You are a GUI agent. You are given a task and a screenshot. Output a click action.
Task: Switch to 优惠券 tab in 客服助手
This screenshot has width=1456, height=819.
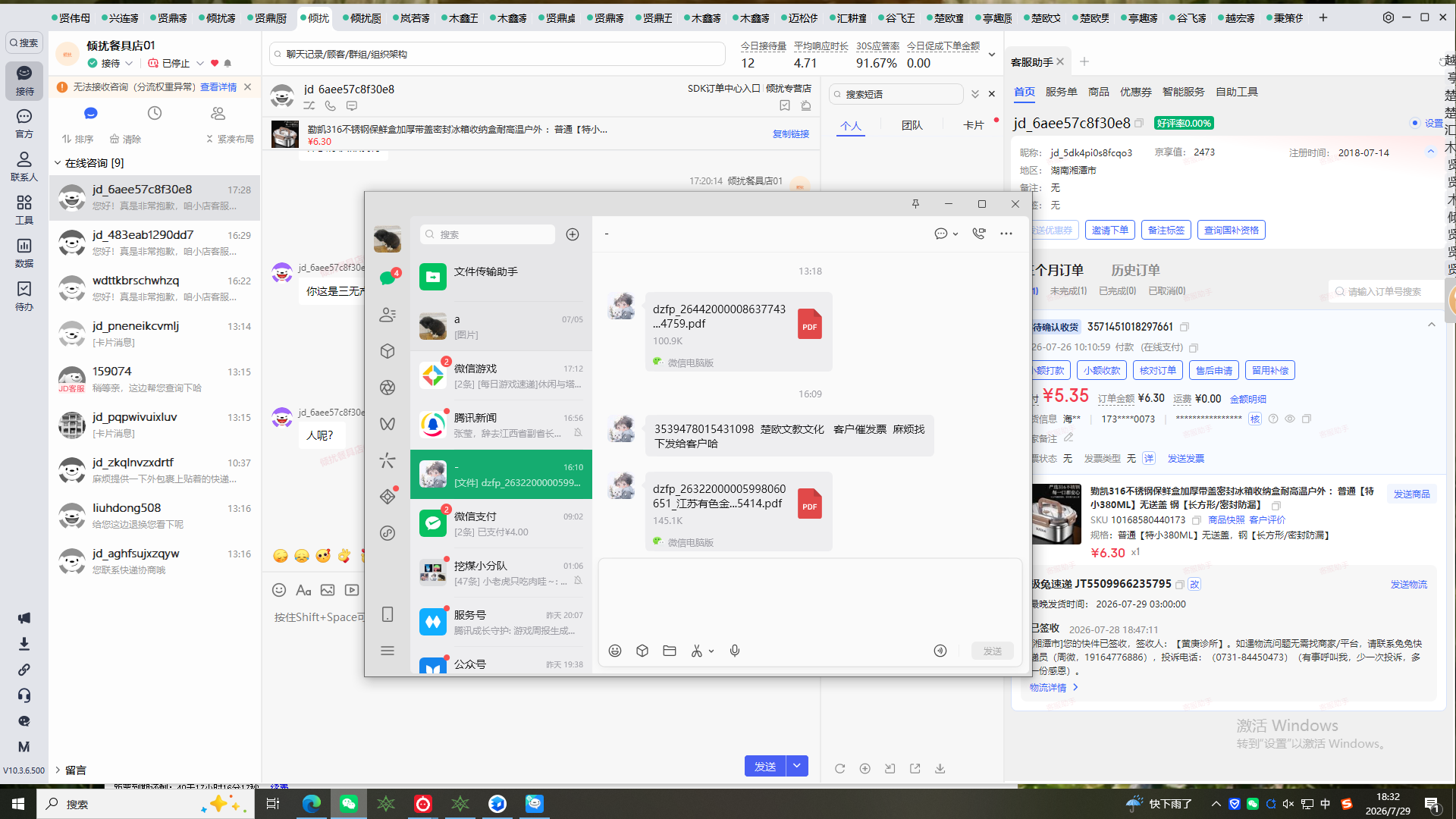(x=1136, y=92)
